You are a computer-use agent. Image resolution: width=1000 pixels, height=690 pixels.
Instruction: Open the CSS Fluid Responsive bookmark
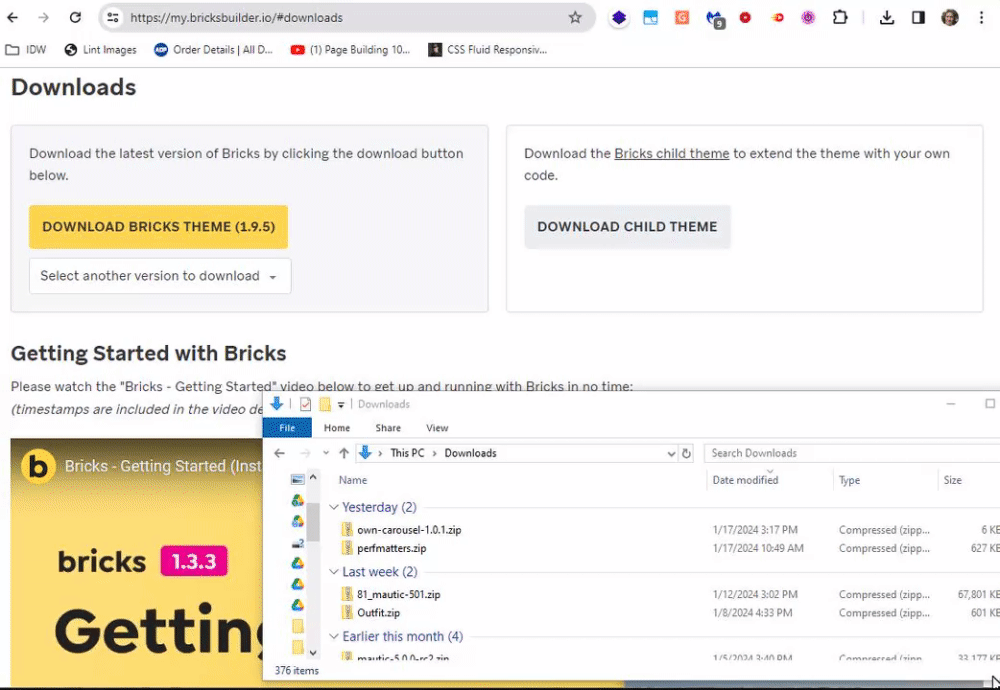[x=488, y=50]
